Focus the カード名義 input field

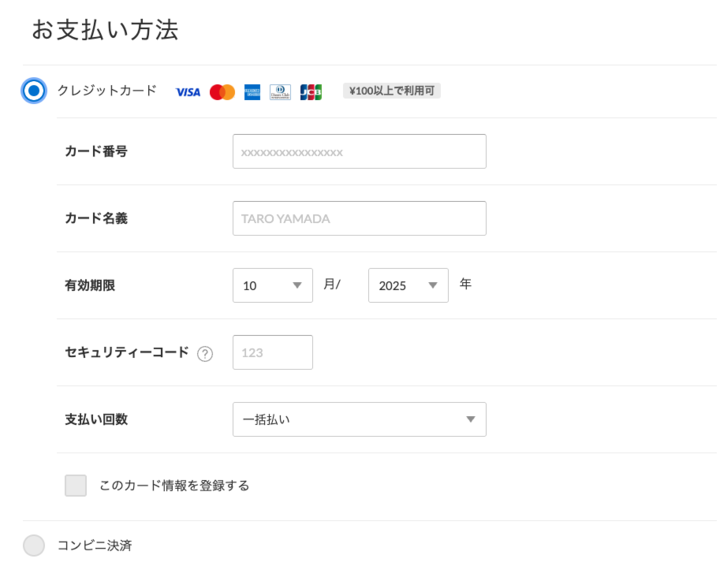[360, 219]
